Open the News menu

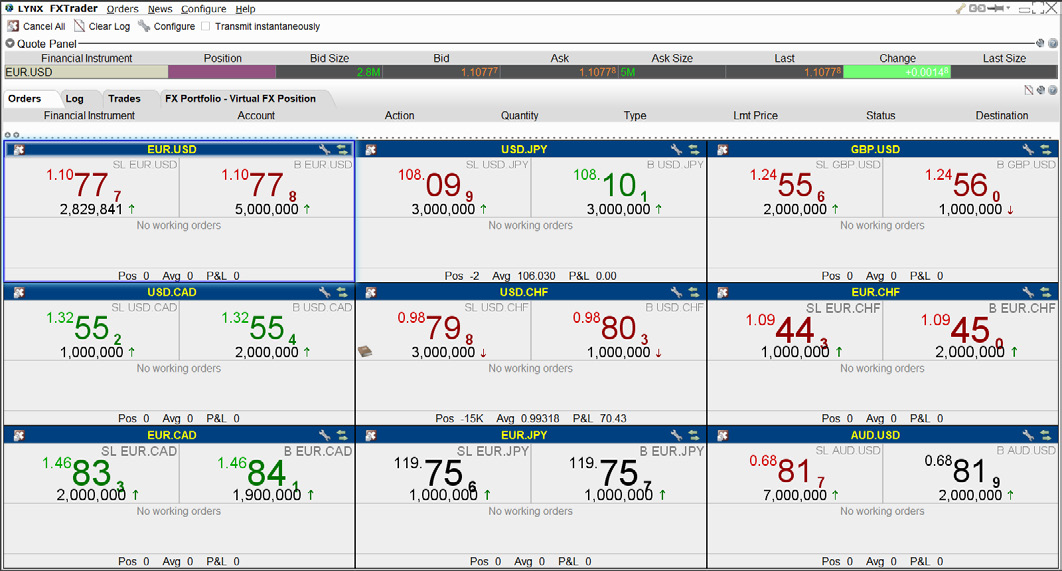(160, 9)
